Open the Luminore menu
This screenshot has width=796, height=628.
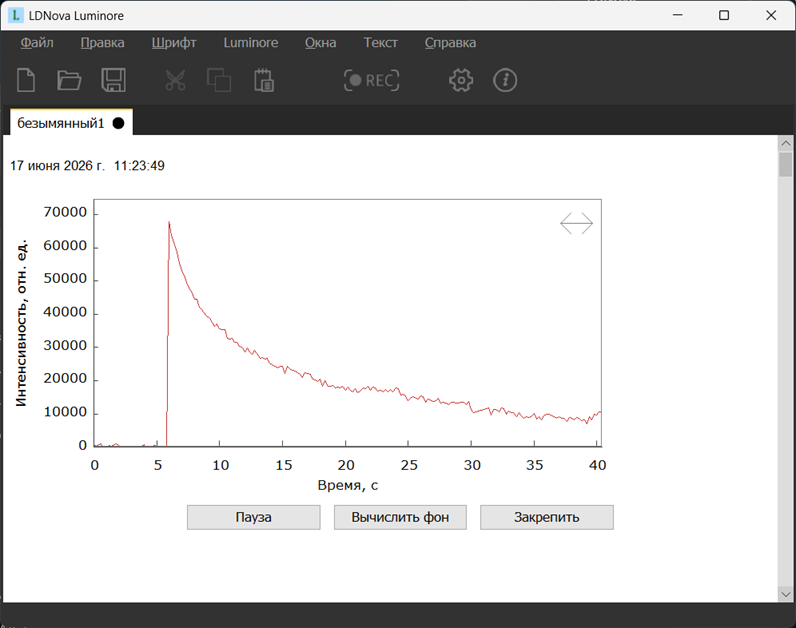[251, 43]
